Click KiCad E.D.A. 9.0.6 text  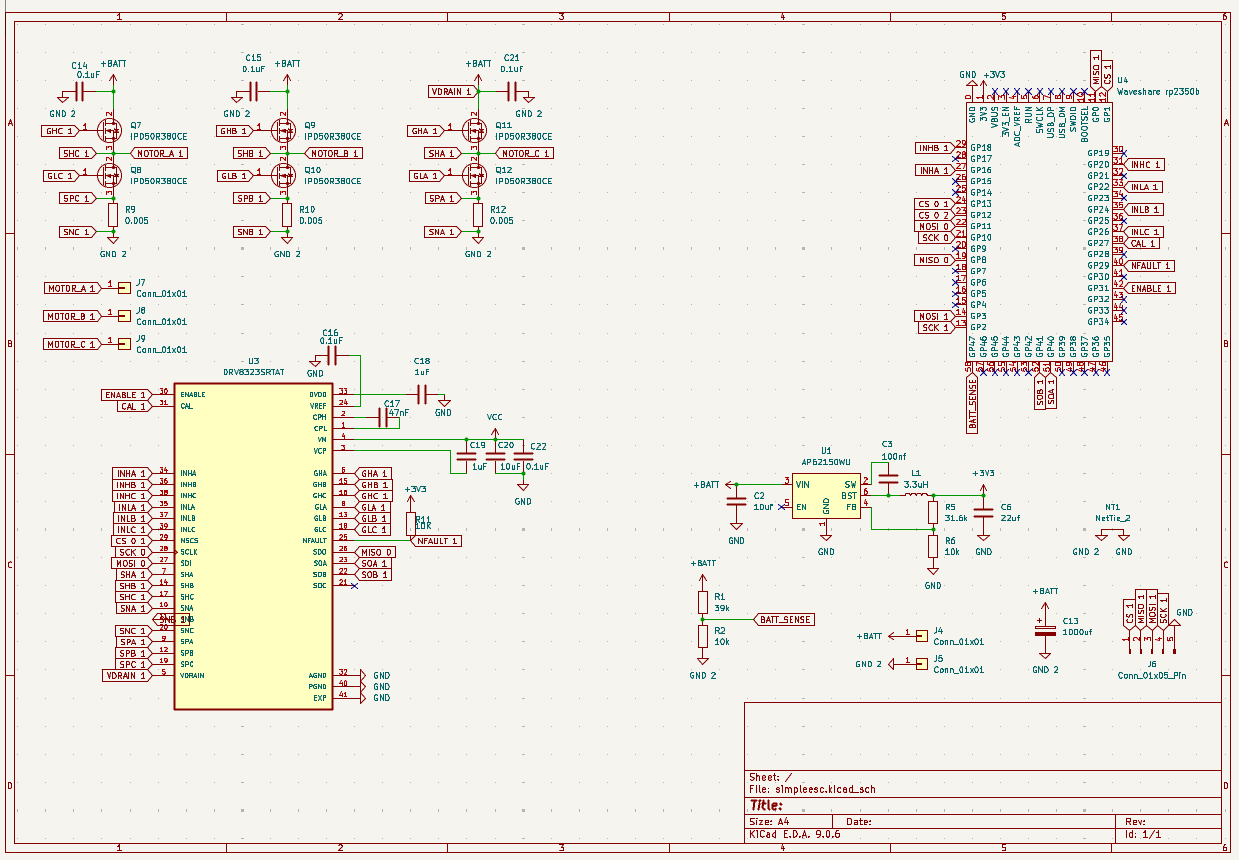(x=795, y=834)
